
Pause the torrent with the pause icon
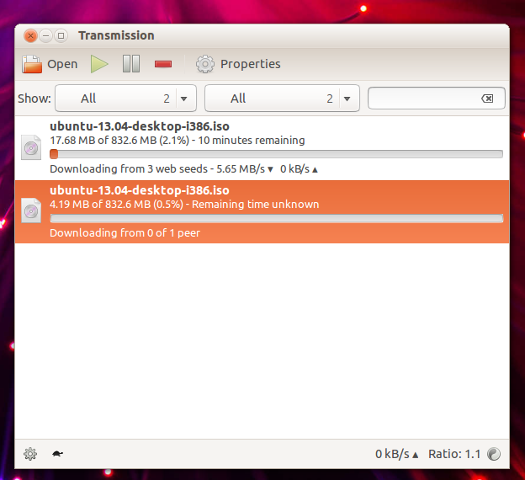pos(131,64)
